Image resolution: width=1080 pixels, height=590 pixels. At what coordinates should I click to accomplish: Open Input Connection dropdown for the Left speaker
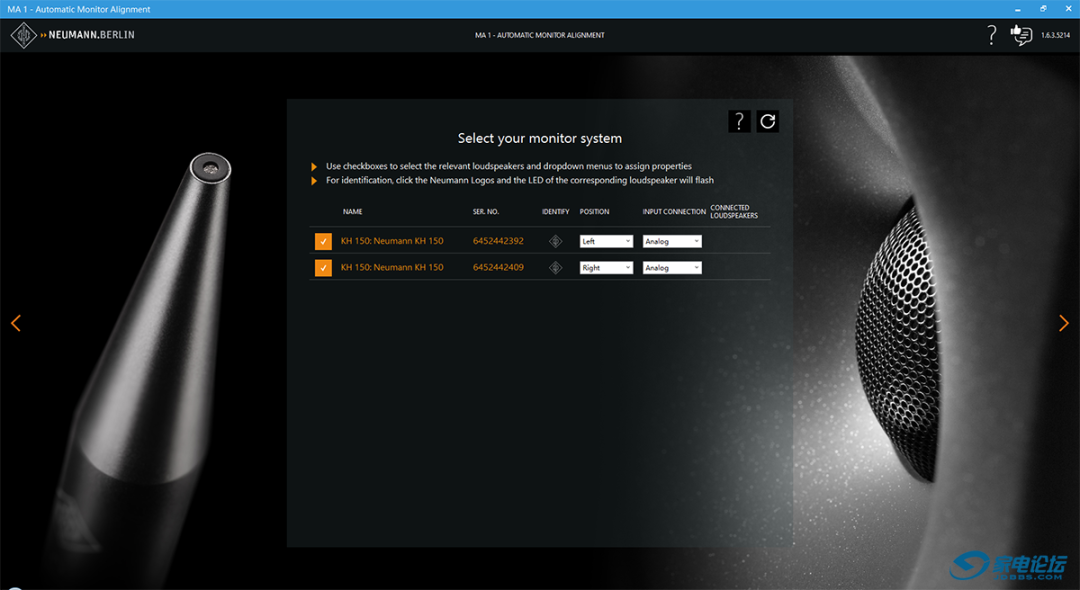(x=672, y=241)
